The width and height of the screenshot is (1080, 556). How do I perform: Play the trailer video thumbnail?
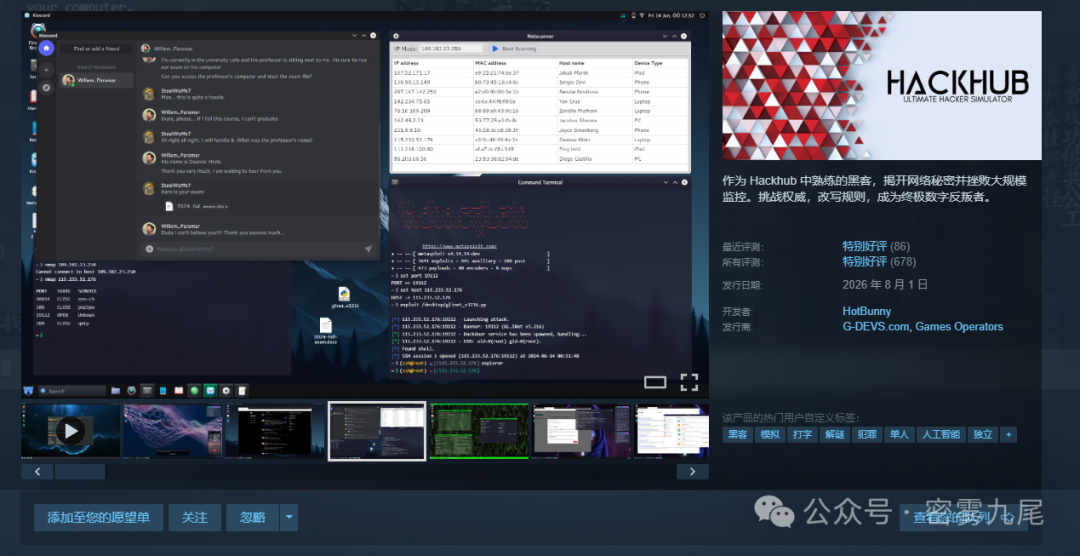tap(70, 431)
